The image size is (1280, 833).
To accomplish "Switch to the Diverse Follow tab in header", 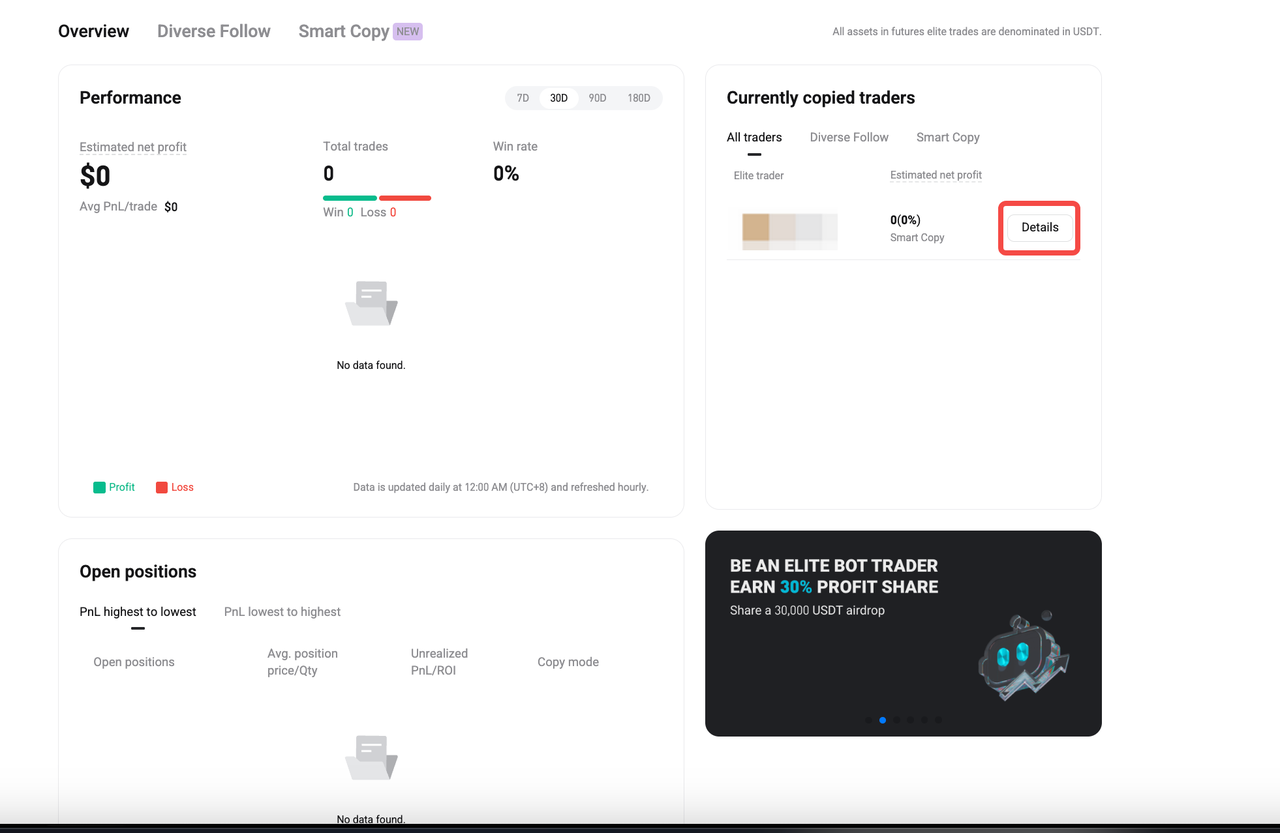I will coord(213,31).
